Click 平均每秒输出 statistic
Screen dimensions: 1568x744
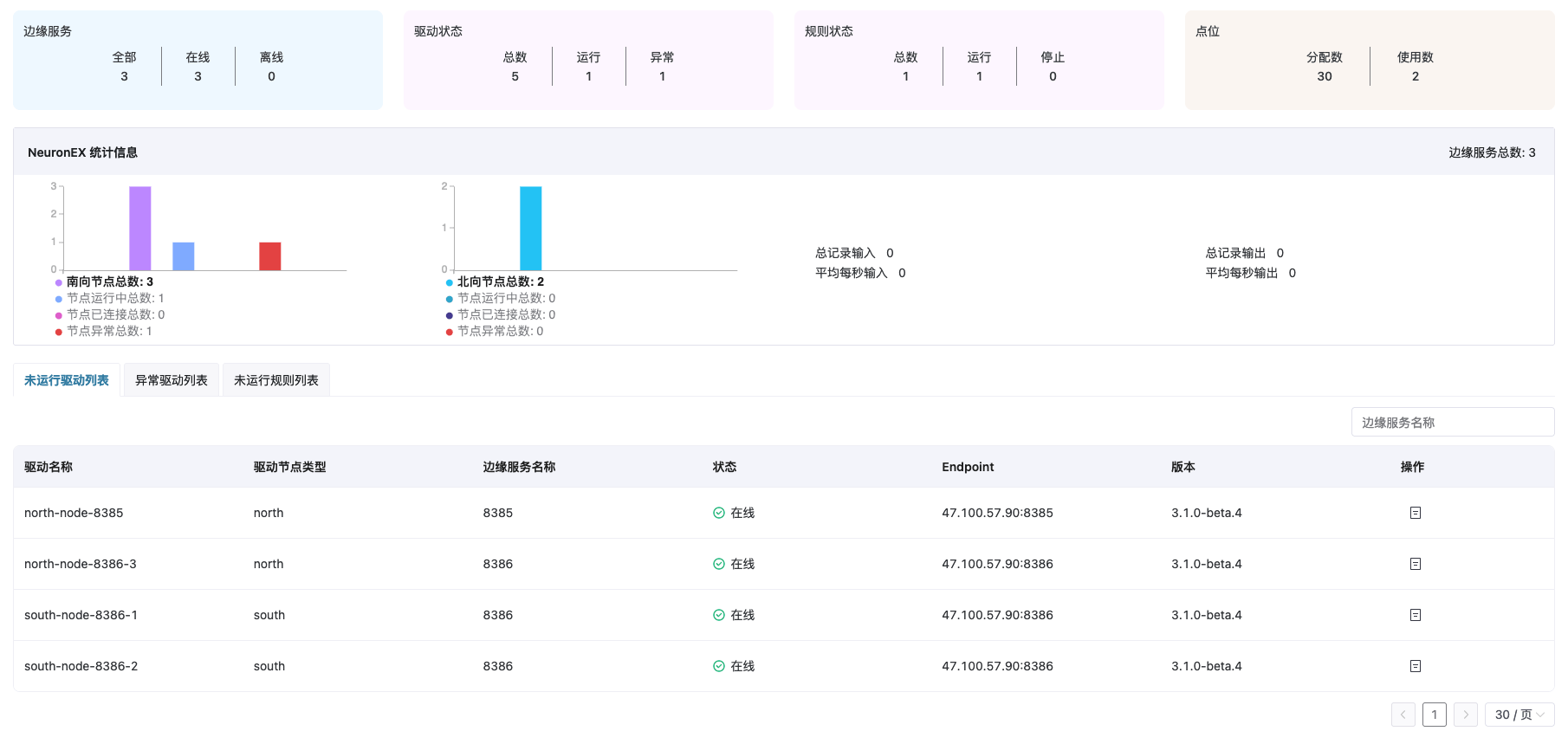tap(1251, 273)
